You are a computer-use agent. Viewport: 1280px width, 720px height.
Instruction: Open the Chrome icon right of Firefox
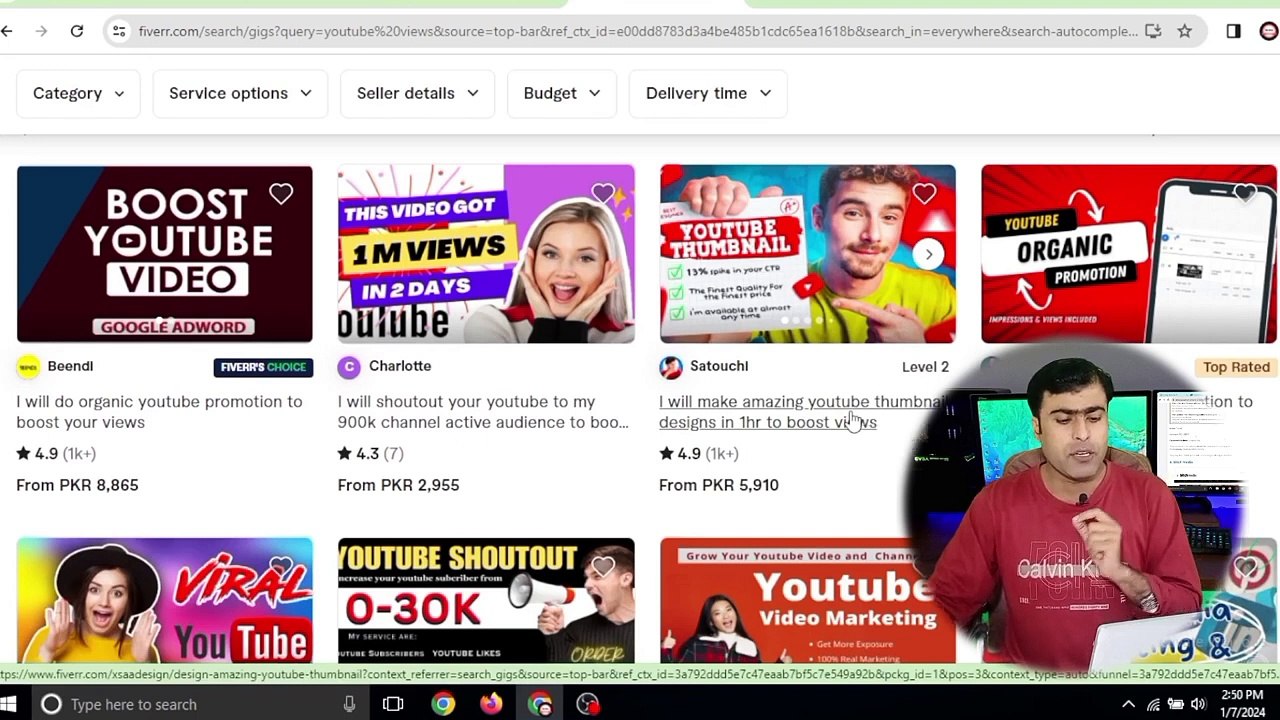point(540,704)
